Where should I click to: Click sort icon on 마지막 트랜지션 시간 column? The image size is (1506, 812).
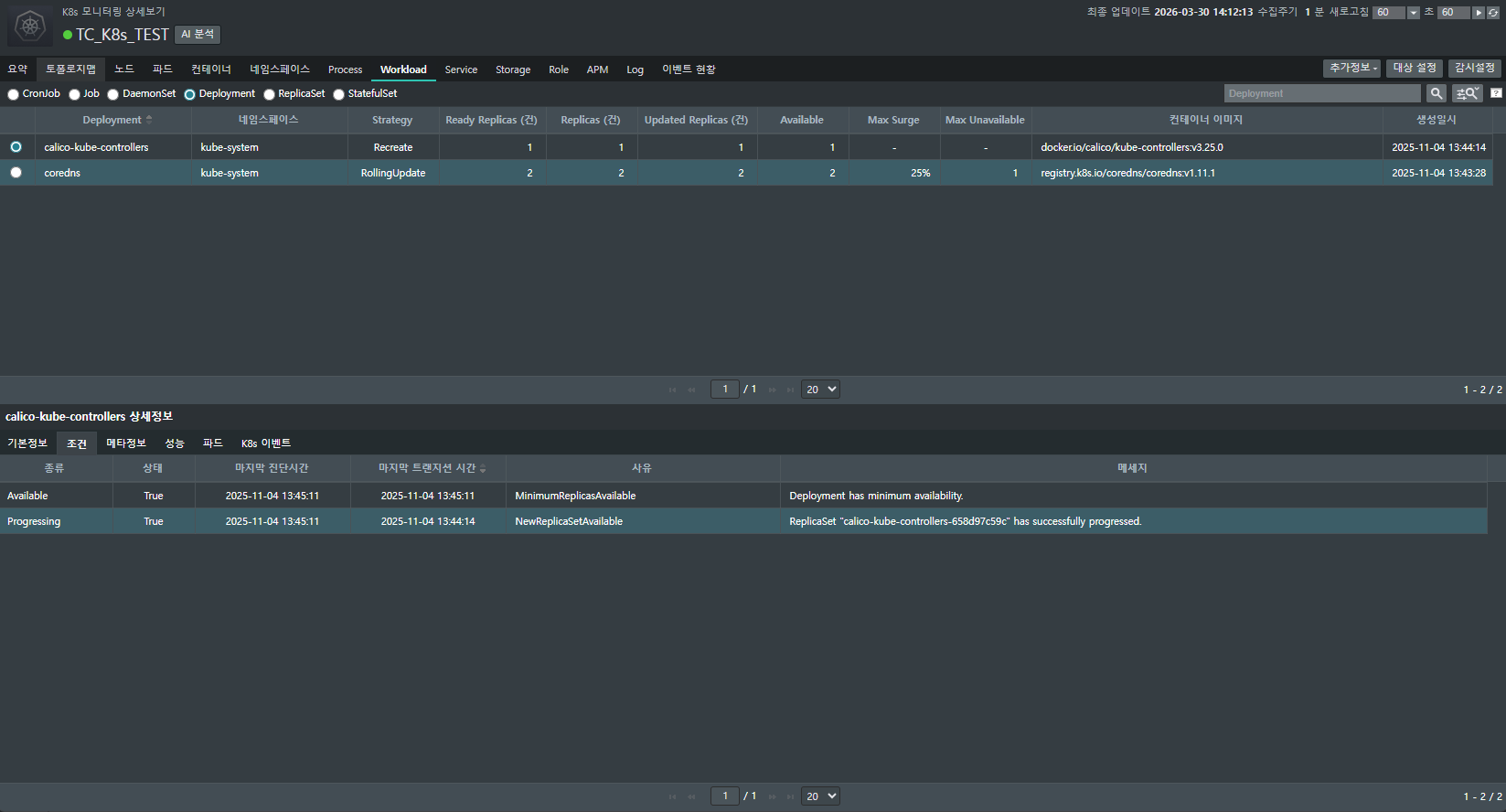[483, 468]
